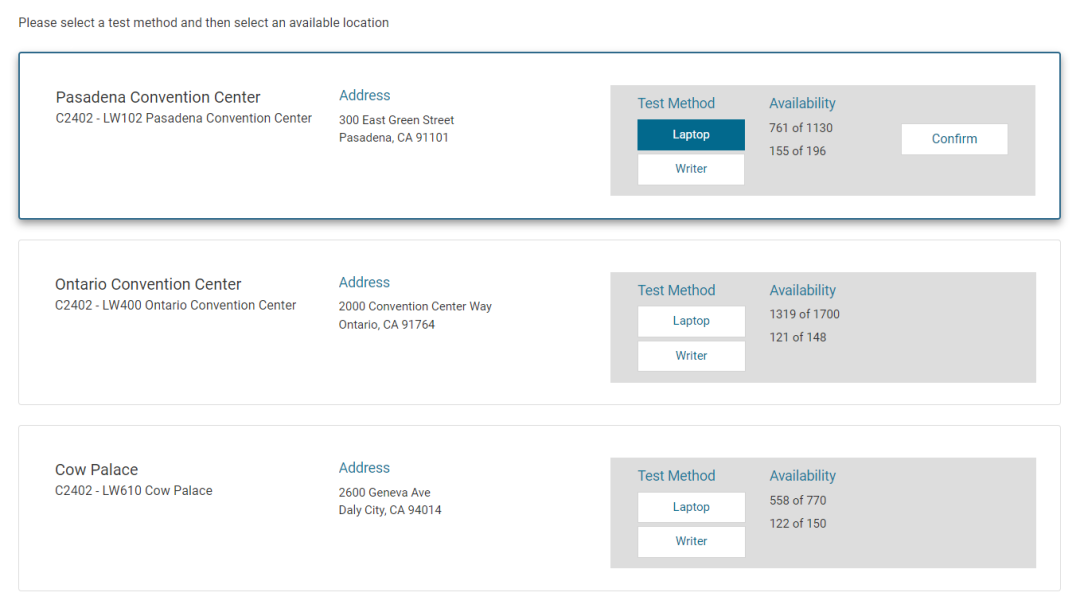The height and width of the screenshot is (612, 1080).
Task: Pick Writer test method for Cow Palace
Action: tap(691, 541)
